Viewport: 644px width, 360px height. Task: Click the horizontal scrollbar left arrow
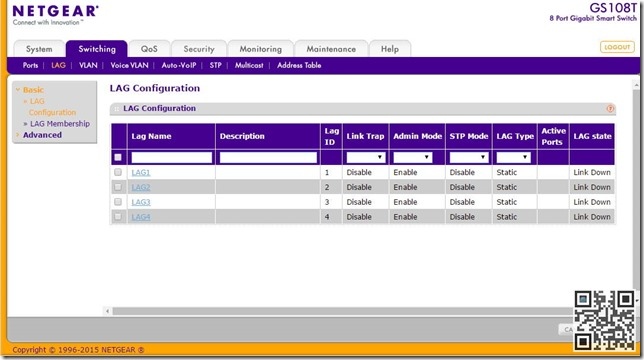point(108,311)
